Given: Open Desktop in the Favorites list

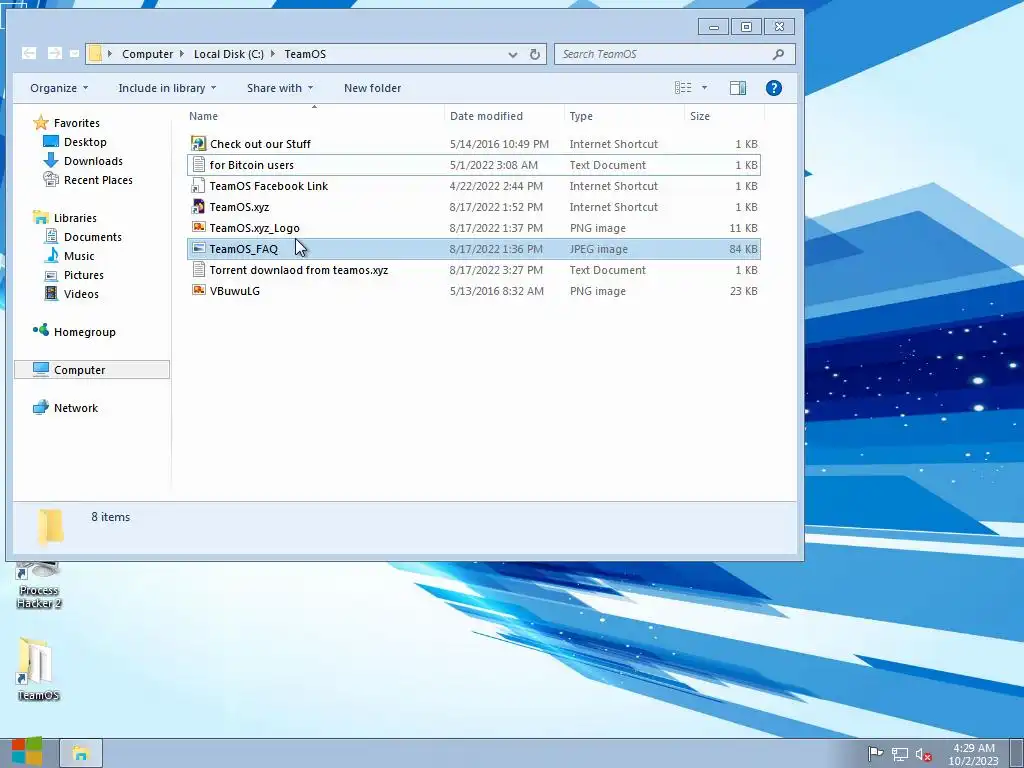Looking at the screenshot, I should [x=85, y=142].
